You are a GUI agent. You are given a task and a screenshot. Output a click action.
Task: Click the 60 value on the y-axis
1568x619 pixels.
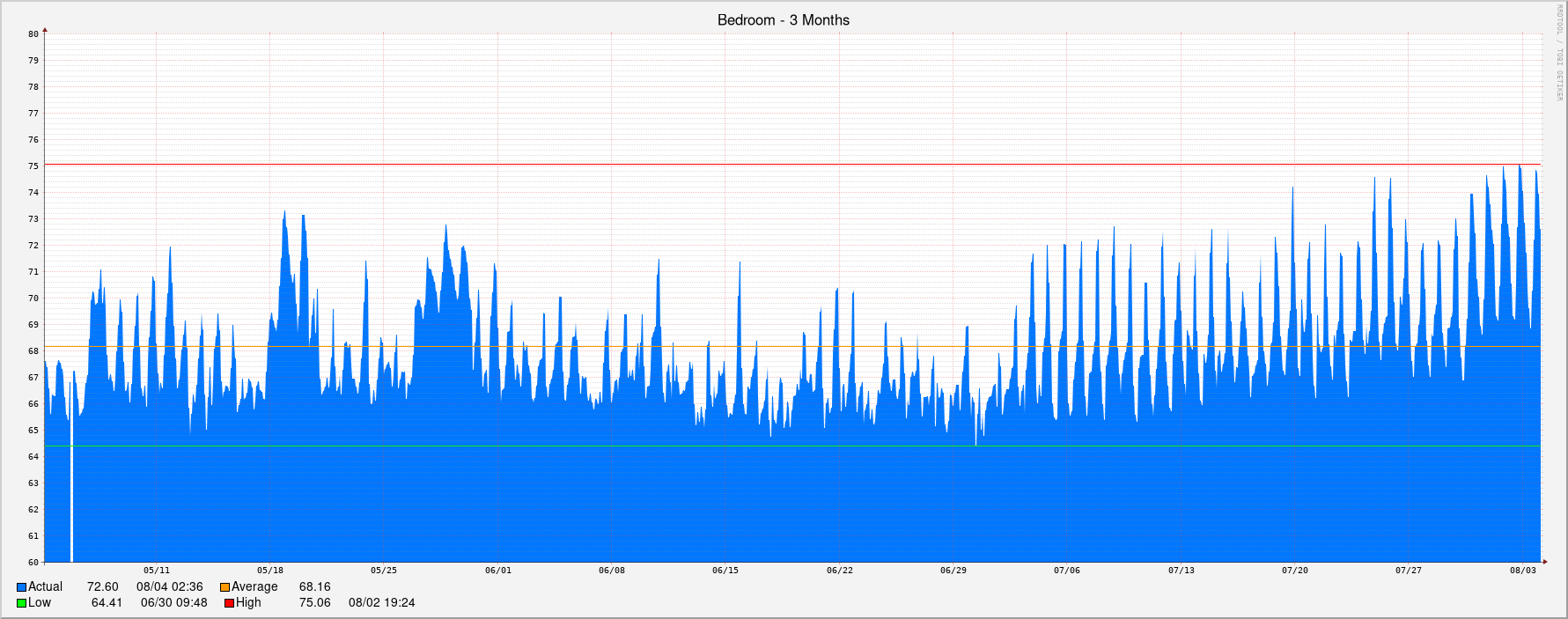coord(33,563)
